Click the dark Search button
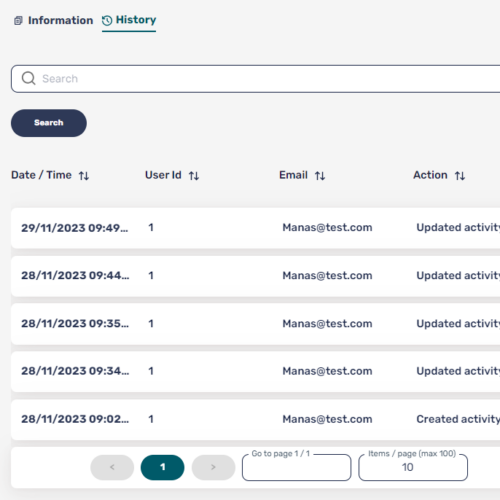Image resolution: width=500 pixels, height=500 pixels. click(x=49, y=123)
